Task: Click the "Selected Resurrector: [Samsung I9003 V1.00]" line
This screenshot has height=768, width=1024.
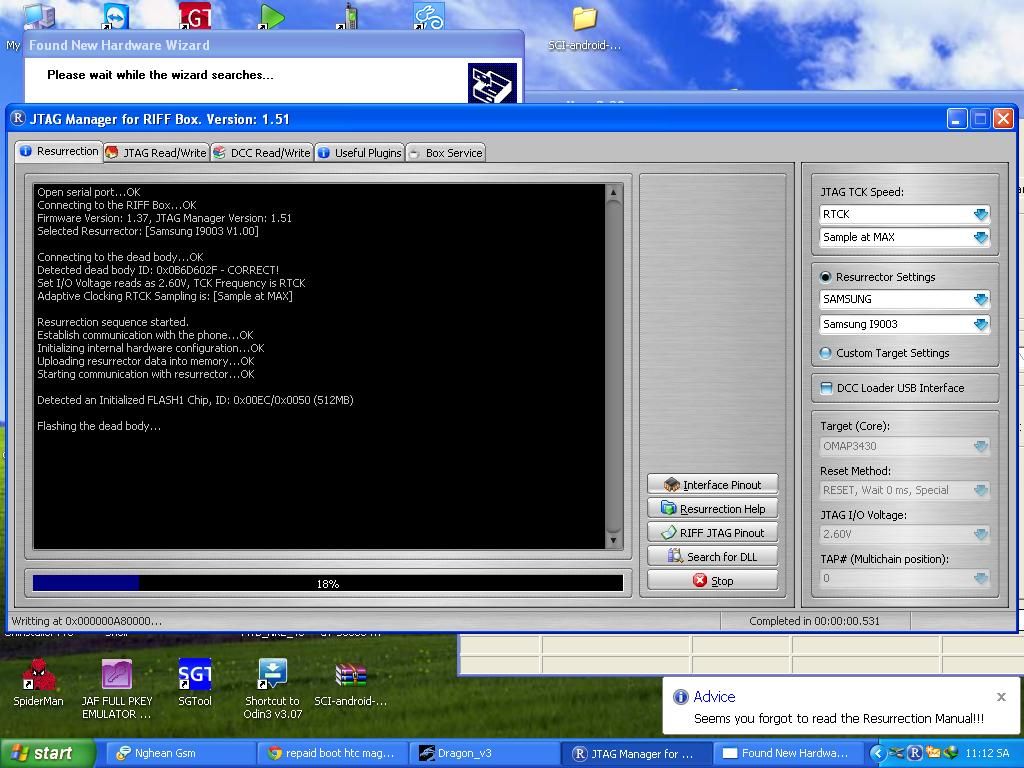Action: [148, 231]
